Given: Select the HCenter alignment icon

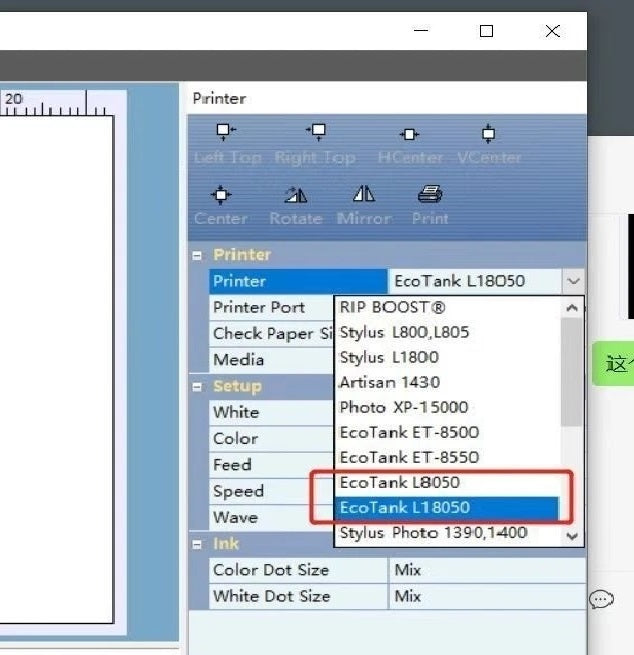Looking at the screenshot, I should [408, 133].
